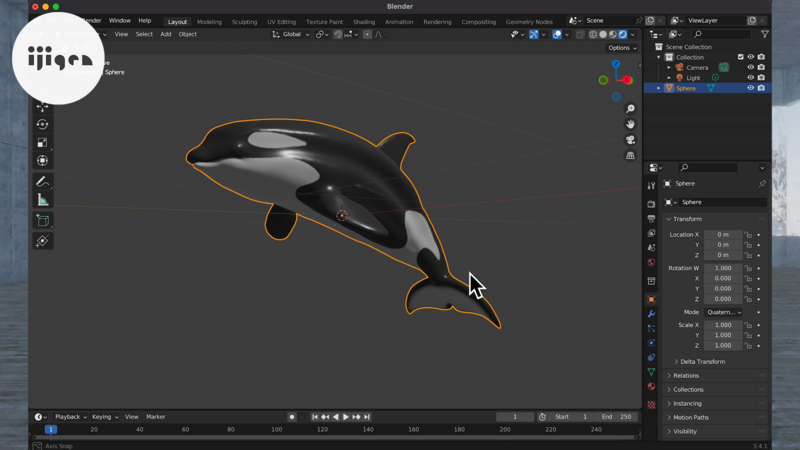
Task: Collapse the Collection tree in the outliner
Action: 659,57
